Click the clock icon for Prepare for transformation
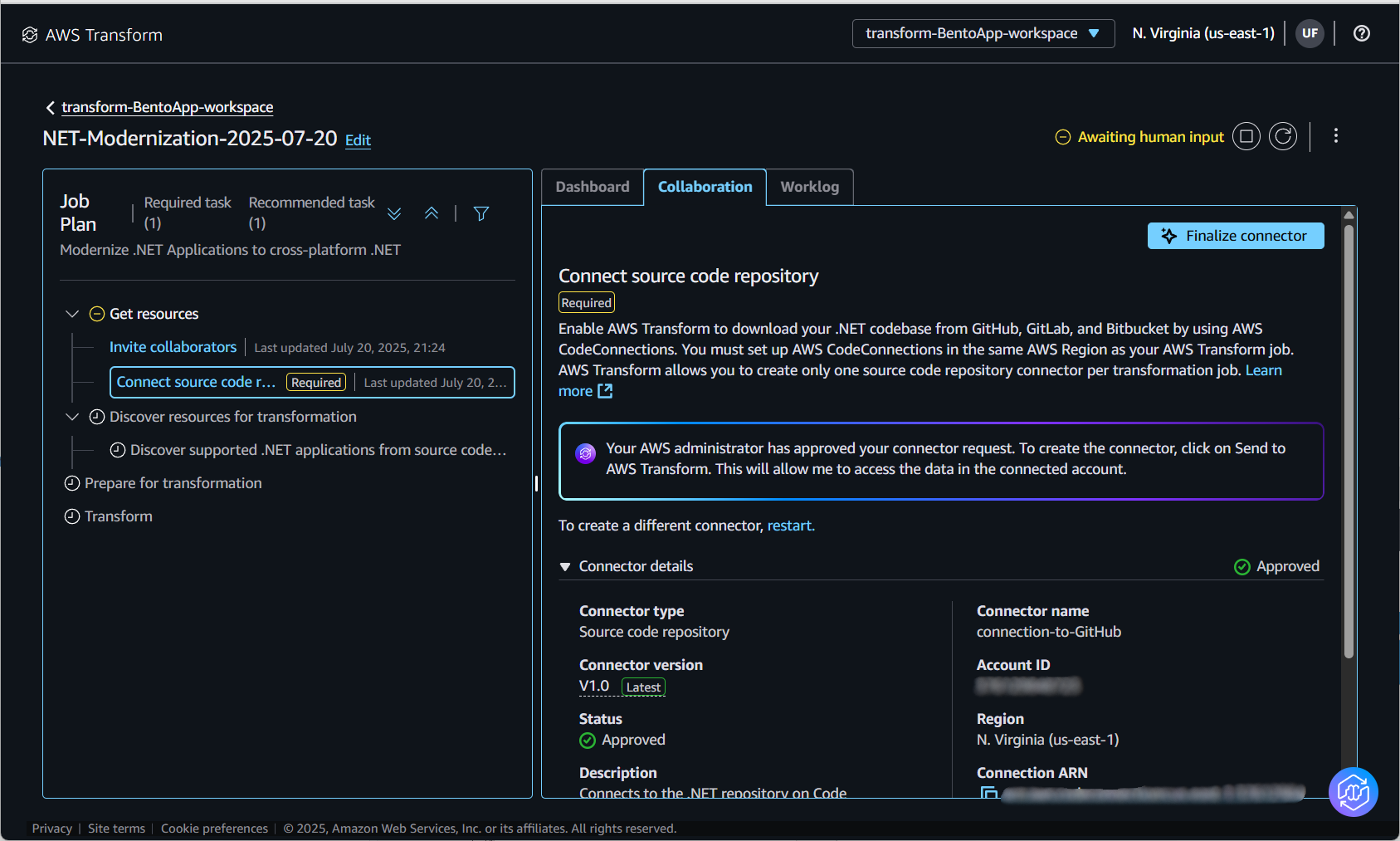 click(x=72, y=483)
